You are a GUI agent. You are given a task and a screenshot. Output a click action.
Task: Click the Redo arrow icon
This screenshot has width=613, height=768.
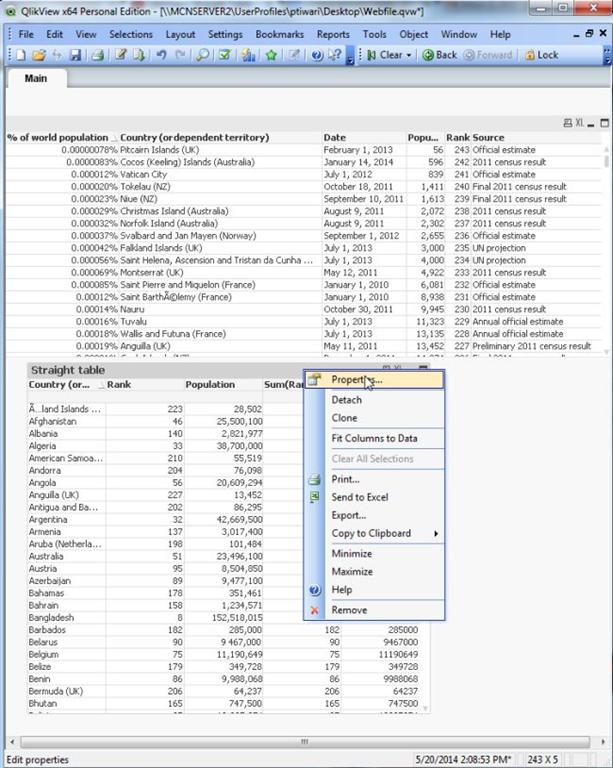tap(180, 55)
